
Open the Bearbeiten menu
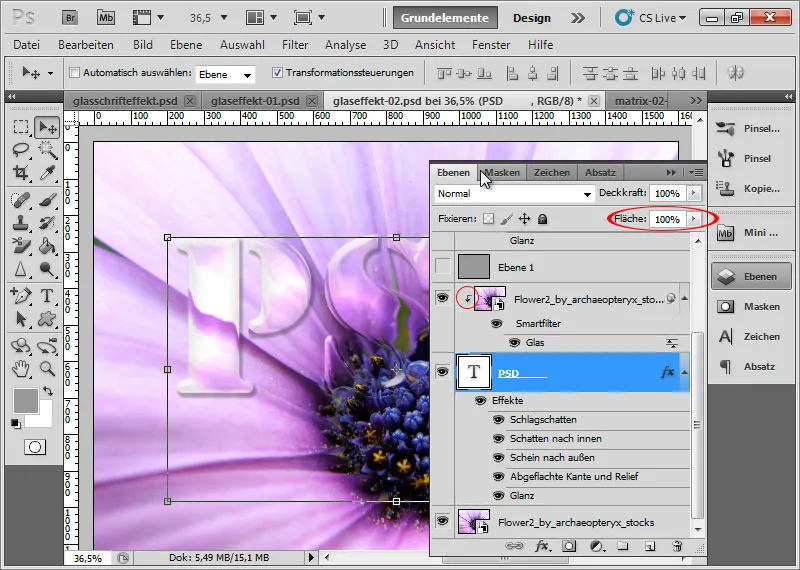tap(86, 45)
